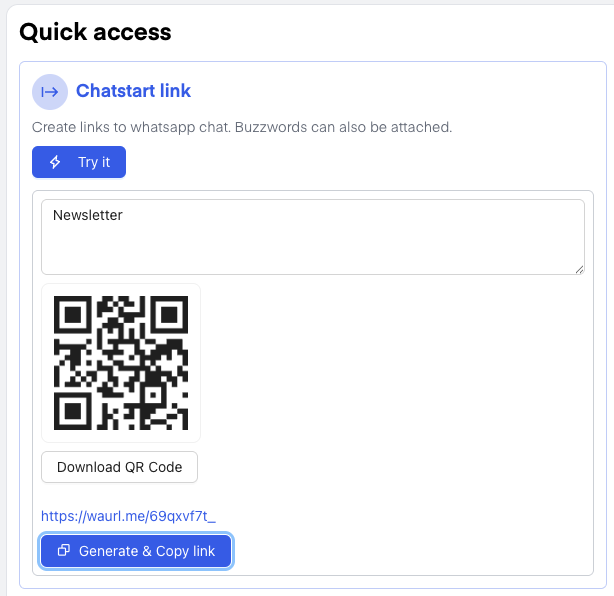
Task: Click the Chatstart link arrow icon
Action: 49,92
